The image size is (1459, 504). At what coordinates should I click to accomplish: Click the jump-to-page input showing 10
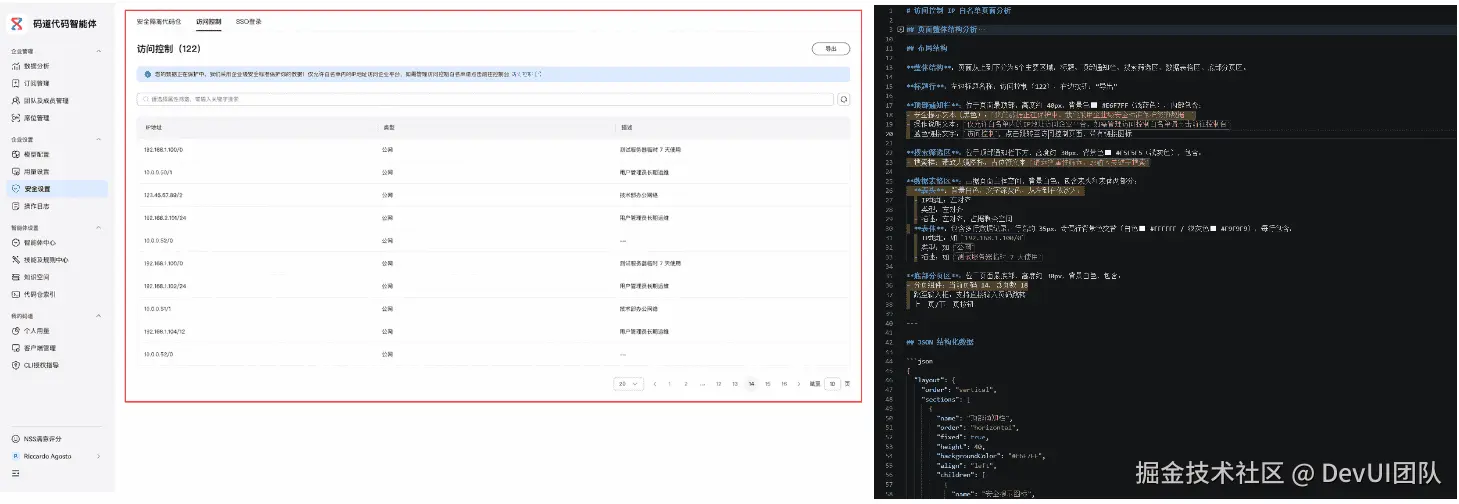click(831, 383)
